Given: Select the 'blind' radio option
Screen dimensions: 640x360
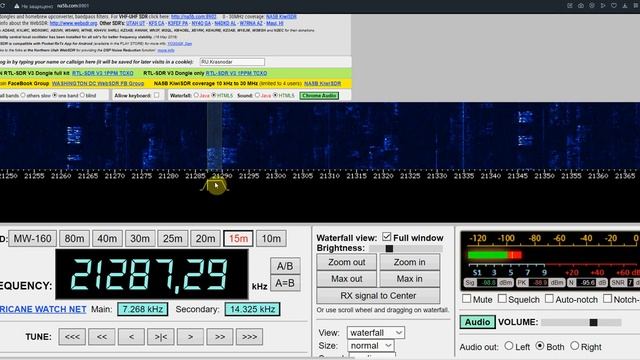Looking at the screenshot, I should coord(82,95).
